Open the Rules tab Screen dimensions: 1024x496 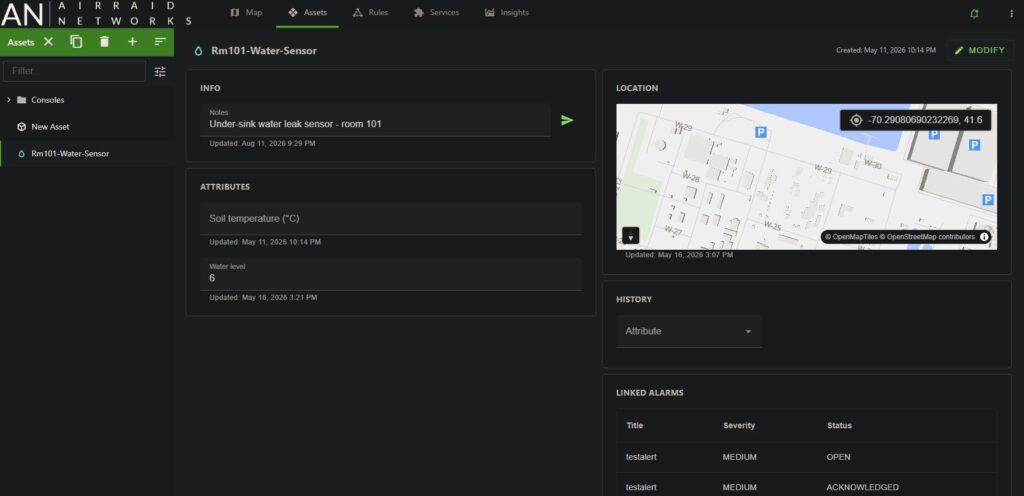[370, 13]
